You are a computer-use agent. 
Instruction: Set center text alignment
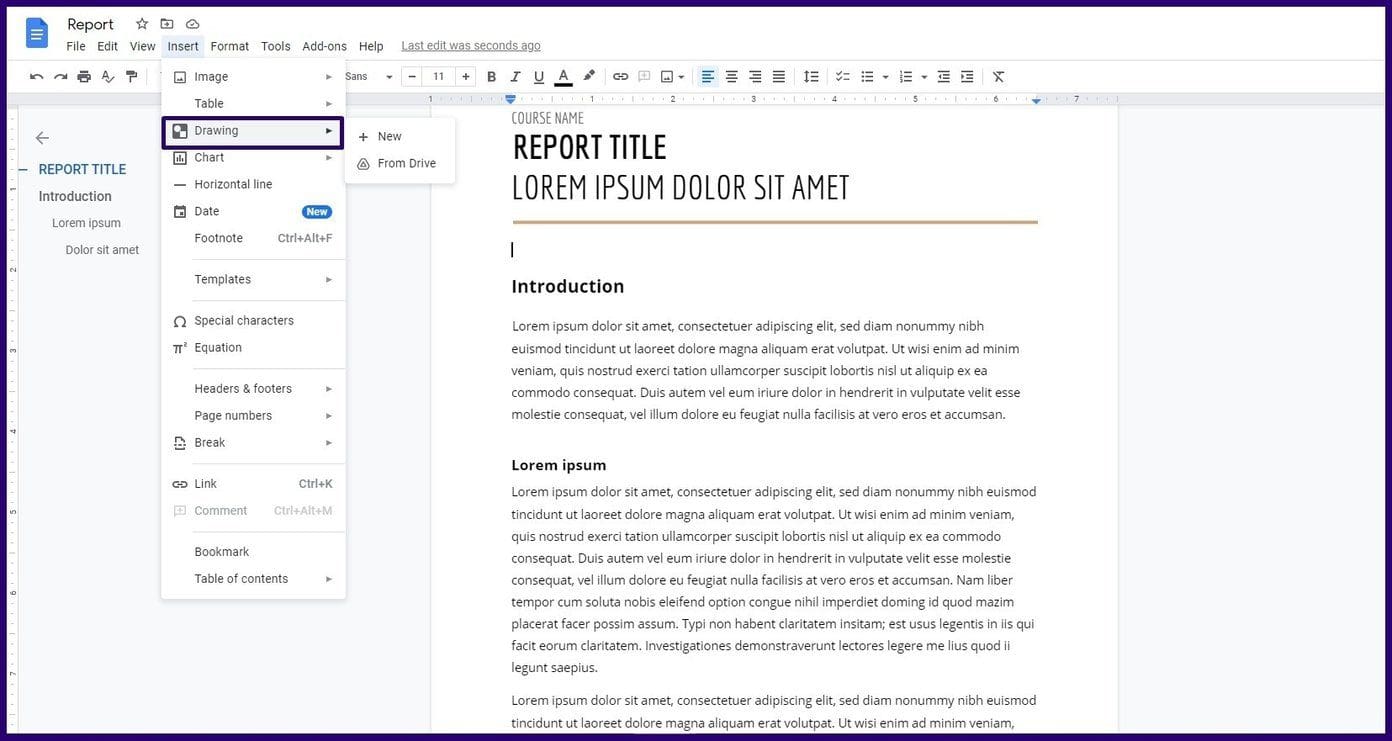731,77
